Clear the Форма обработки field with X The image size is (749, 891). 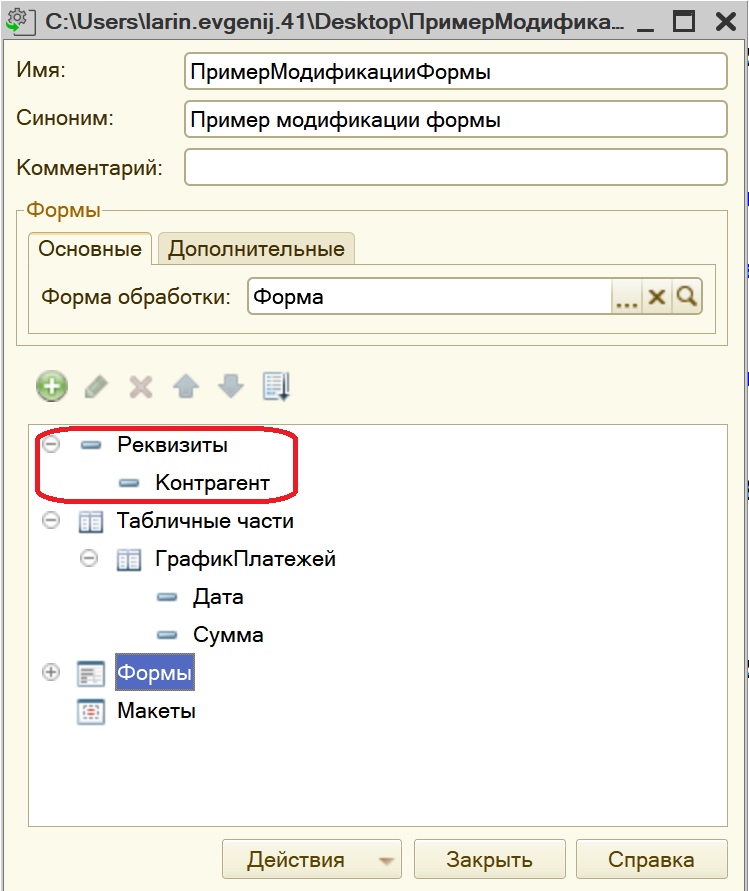[x=657, y=297]
